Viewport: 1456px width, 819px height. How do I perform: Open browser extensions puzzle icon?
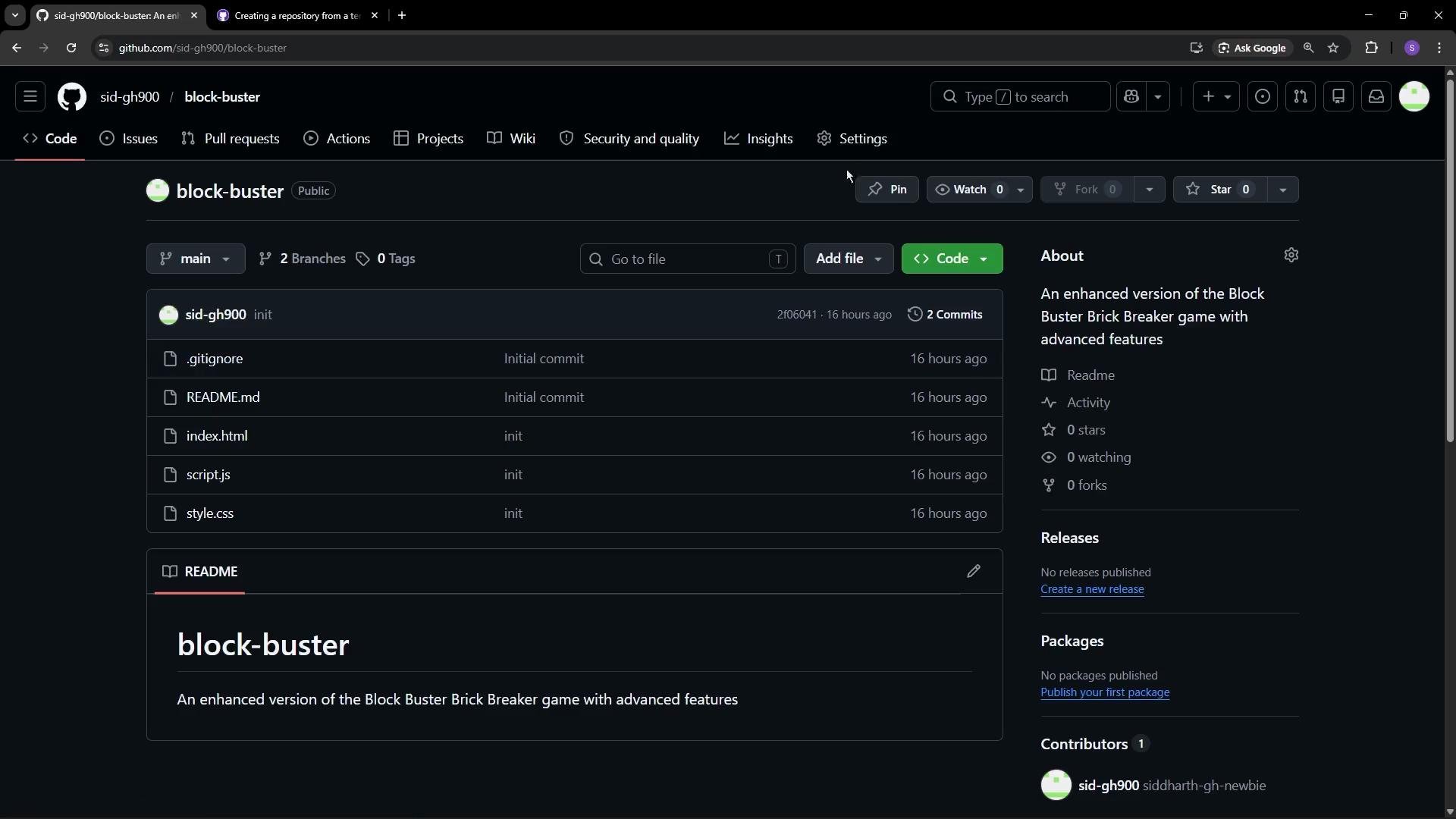(1371, 48)
